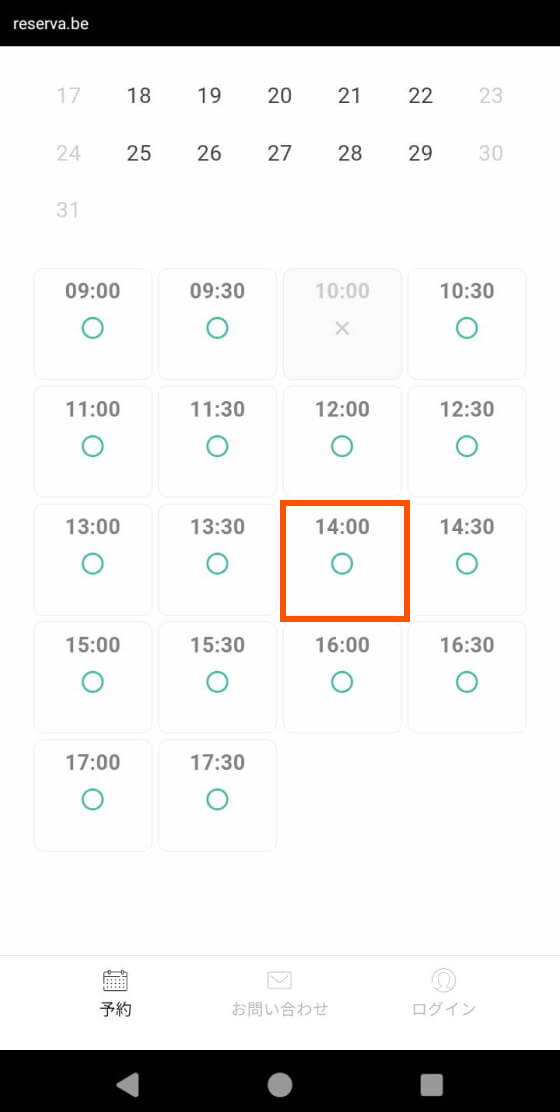
Task: Tap the Android back triangle
Action: point(128,1084)
